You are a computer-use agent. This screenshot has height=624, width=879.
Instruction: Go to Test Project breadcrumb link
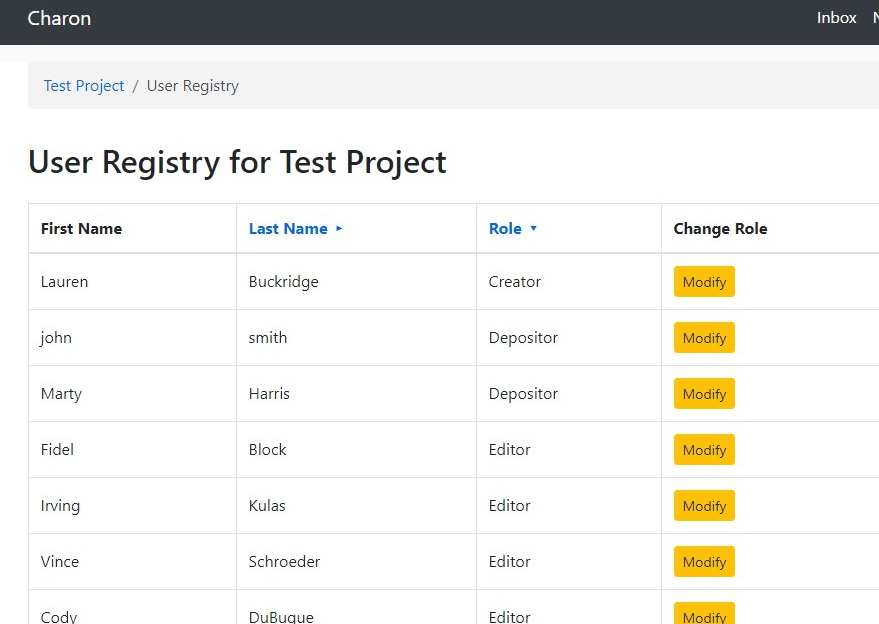click(x=84, y=86)
